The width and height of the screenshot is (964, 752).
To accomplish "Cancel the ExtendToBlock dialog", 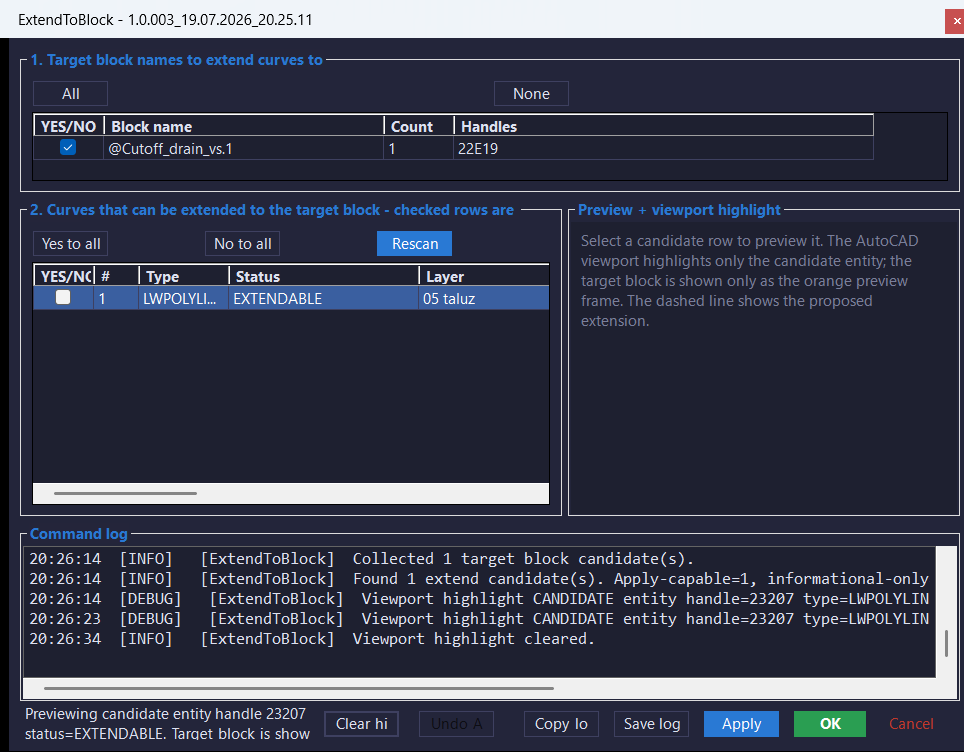I will (x=911, y=724).
